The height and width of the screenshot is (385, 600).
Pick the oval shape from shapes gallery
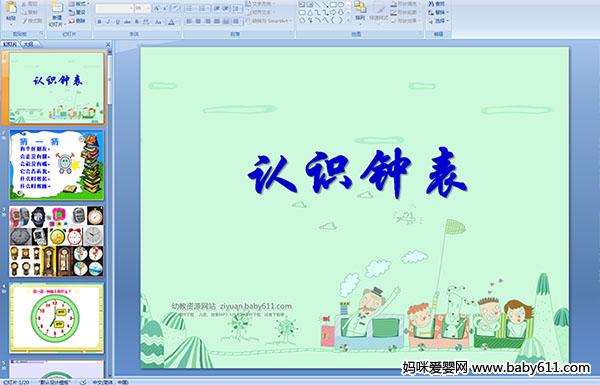(x=341, y=5)
